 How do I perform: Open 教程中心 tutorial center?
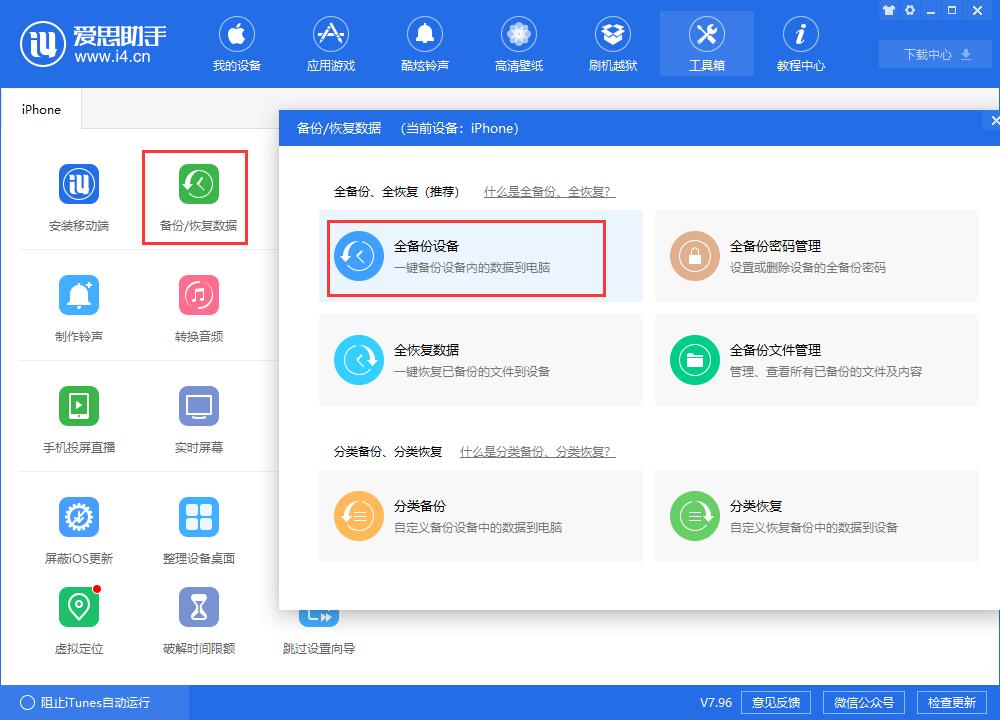click(800, 43)
